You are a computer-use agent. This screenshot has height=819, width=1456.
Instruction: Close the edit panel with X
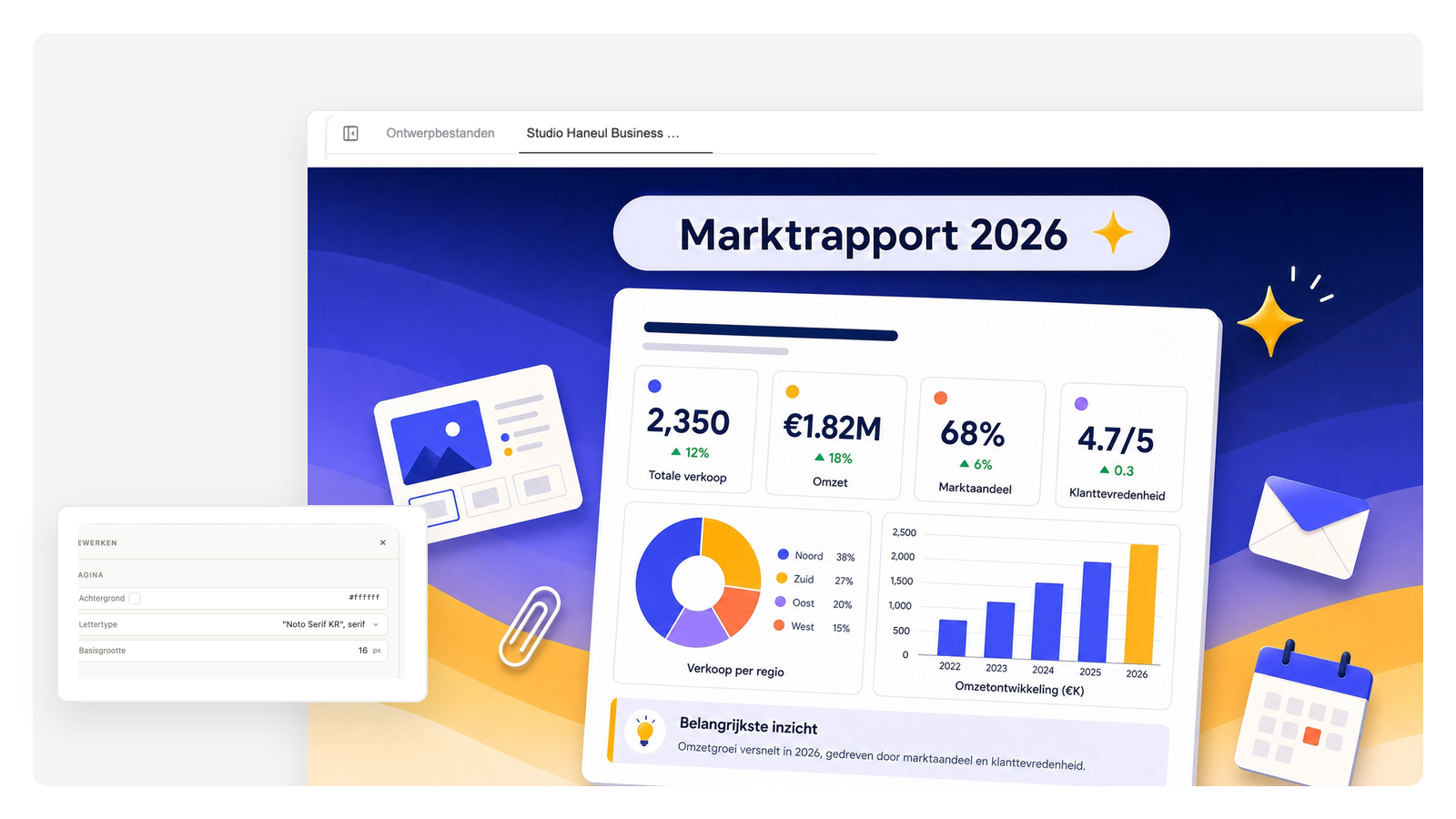[383, 542]
